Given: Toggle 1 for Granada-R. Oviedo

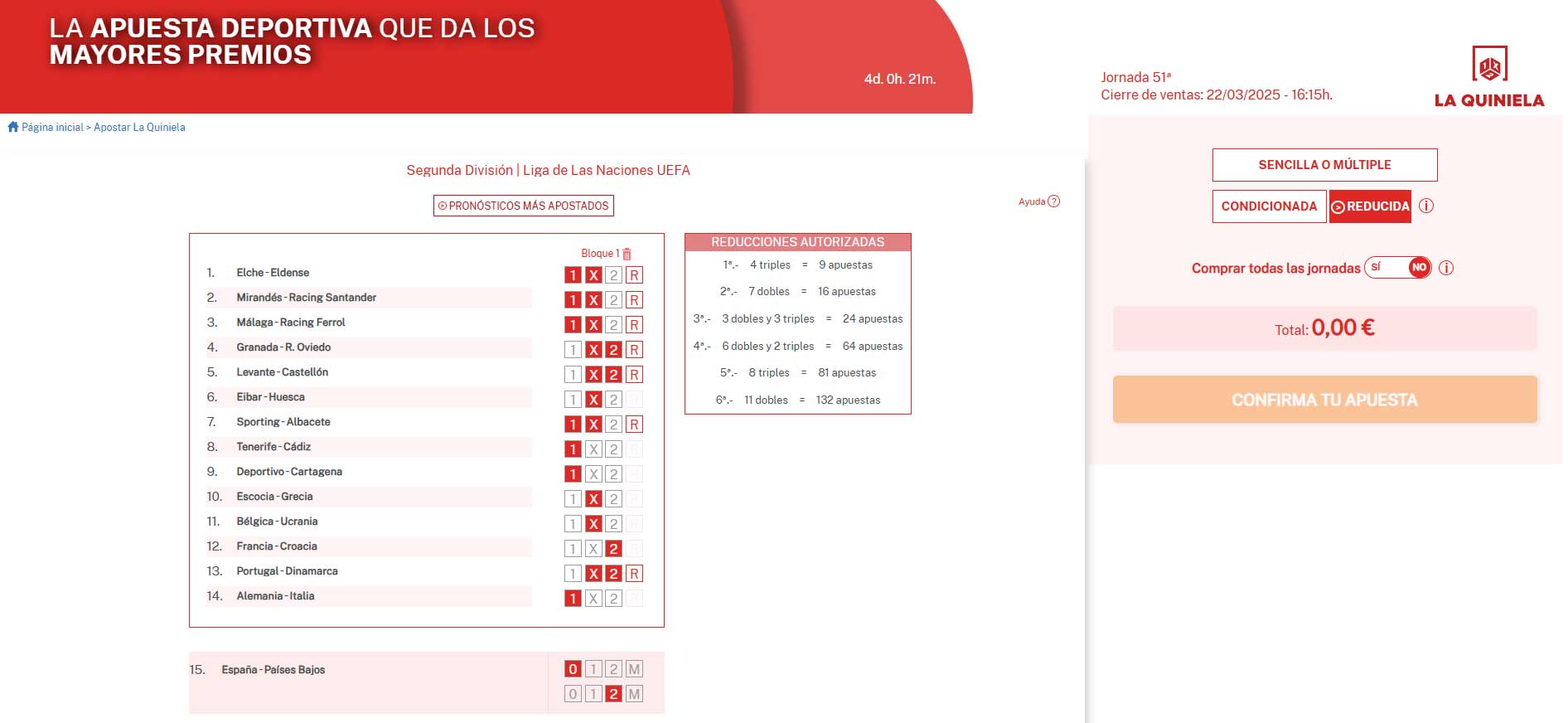Looking at the screenshot, I should pyautogui.click(x=573, y=350).
